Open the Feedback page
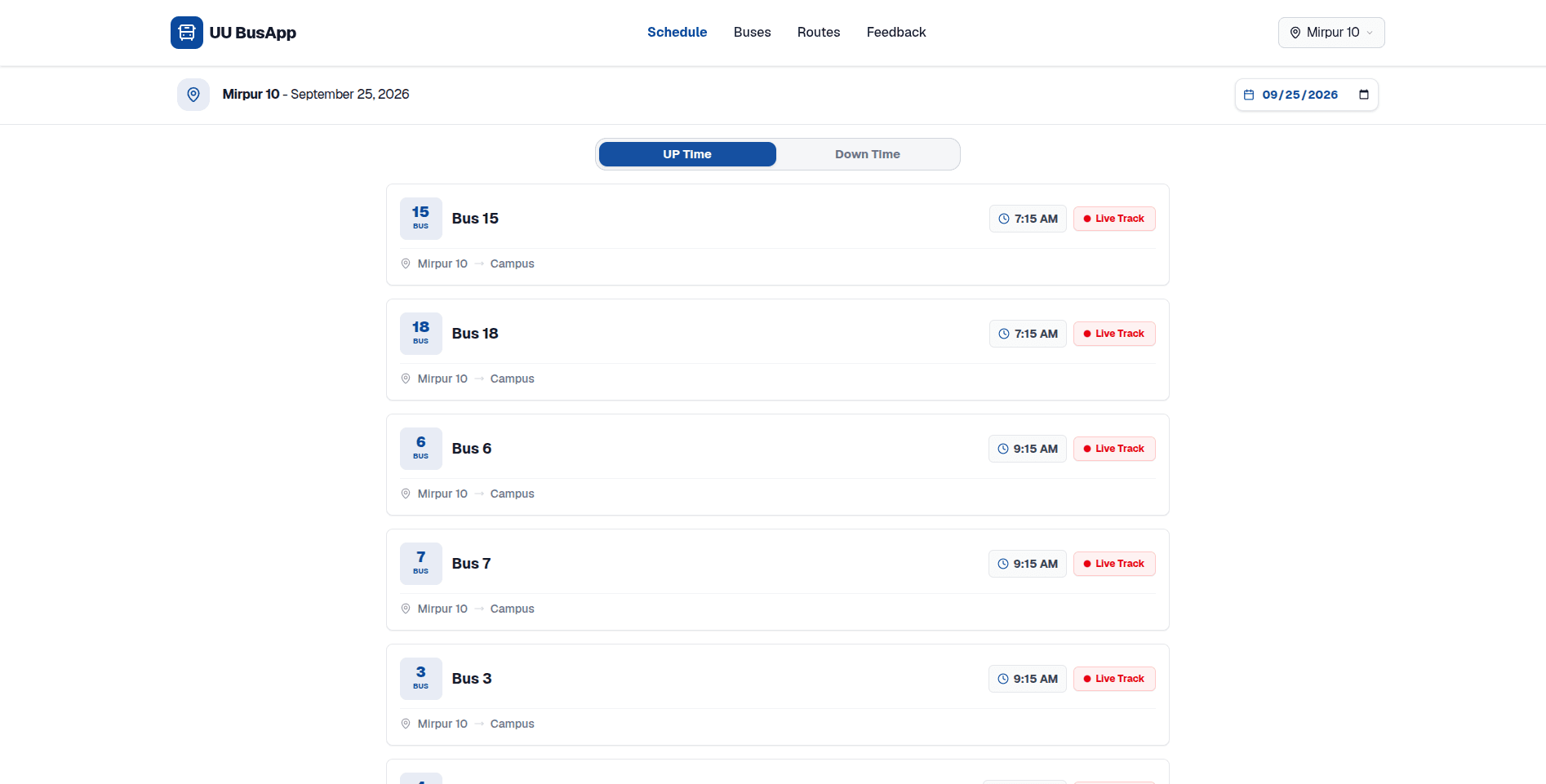Image resolution: width=1546 pixels, height=784 pixels. pyautogui.click(x=896, y=33)
